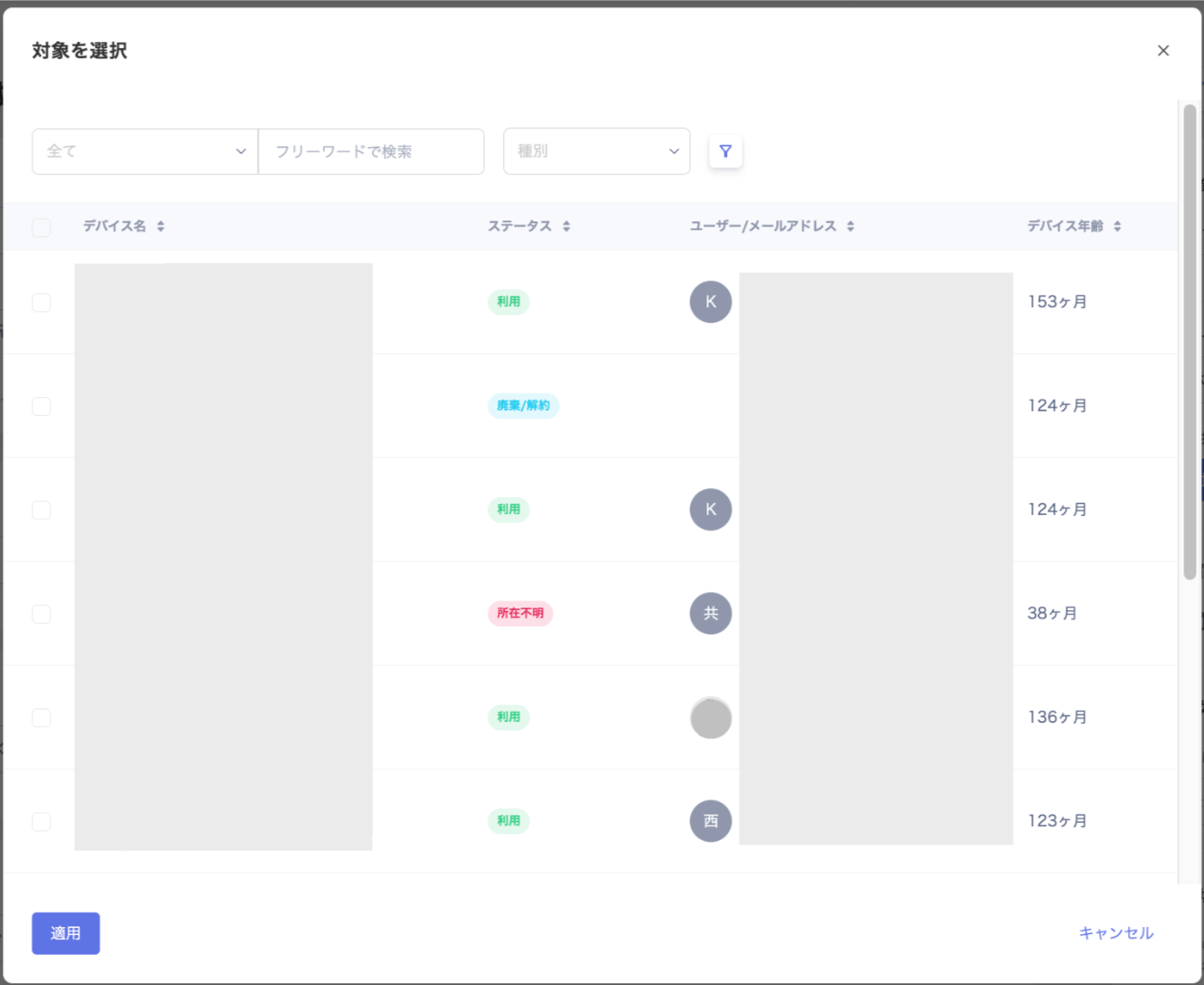Viewport: 1204px width, 985px height.
Task: Sort by デバイス年齢 column arrows
Action: [x=1117, y=227]
